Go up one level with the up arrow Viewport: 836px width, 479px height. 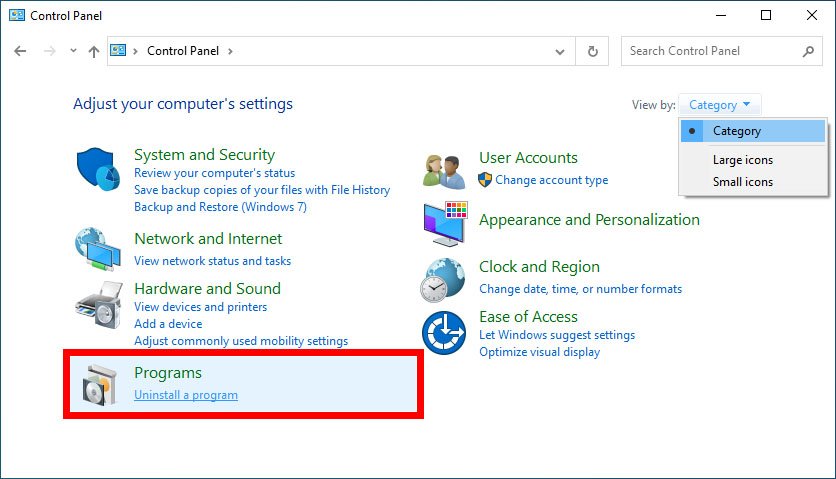coord(94,51)
